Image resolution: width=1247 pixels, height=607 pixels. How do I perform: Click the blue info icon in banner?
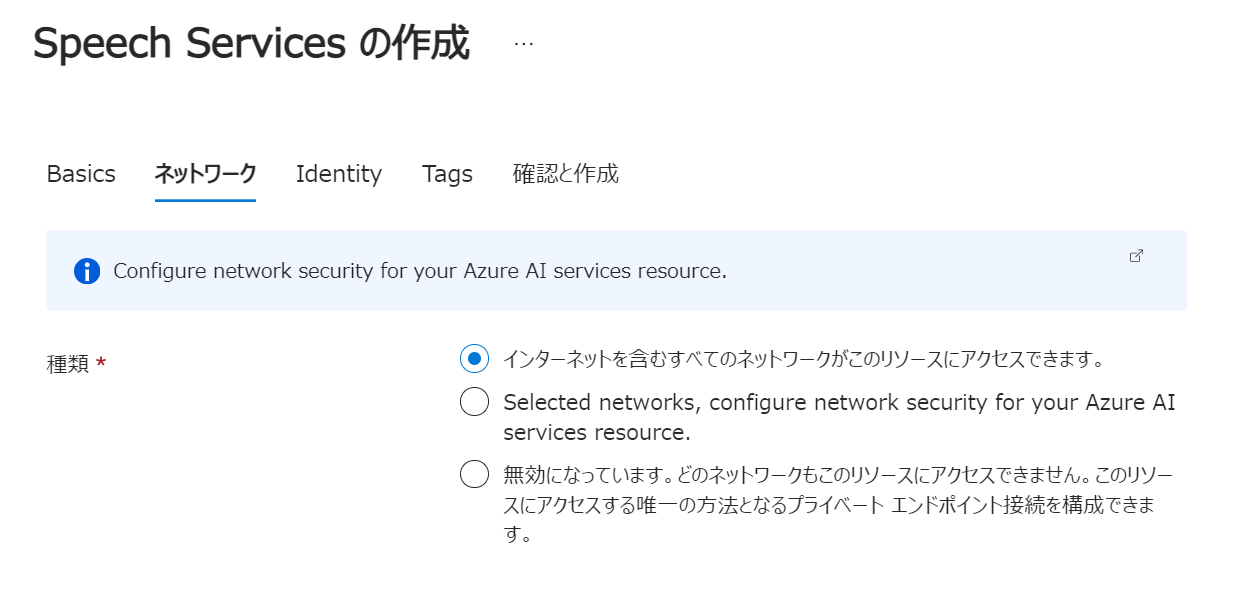tap(87, 271)
